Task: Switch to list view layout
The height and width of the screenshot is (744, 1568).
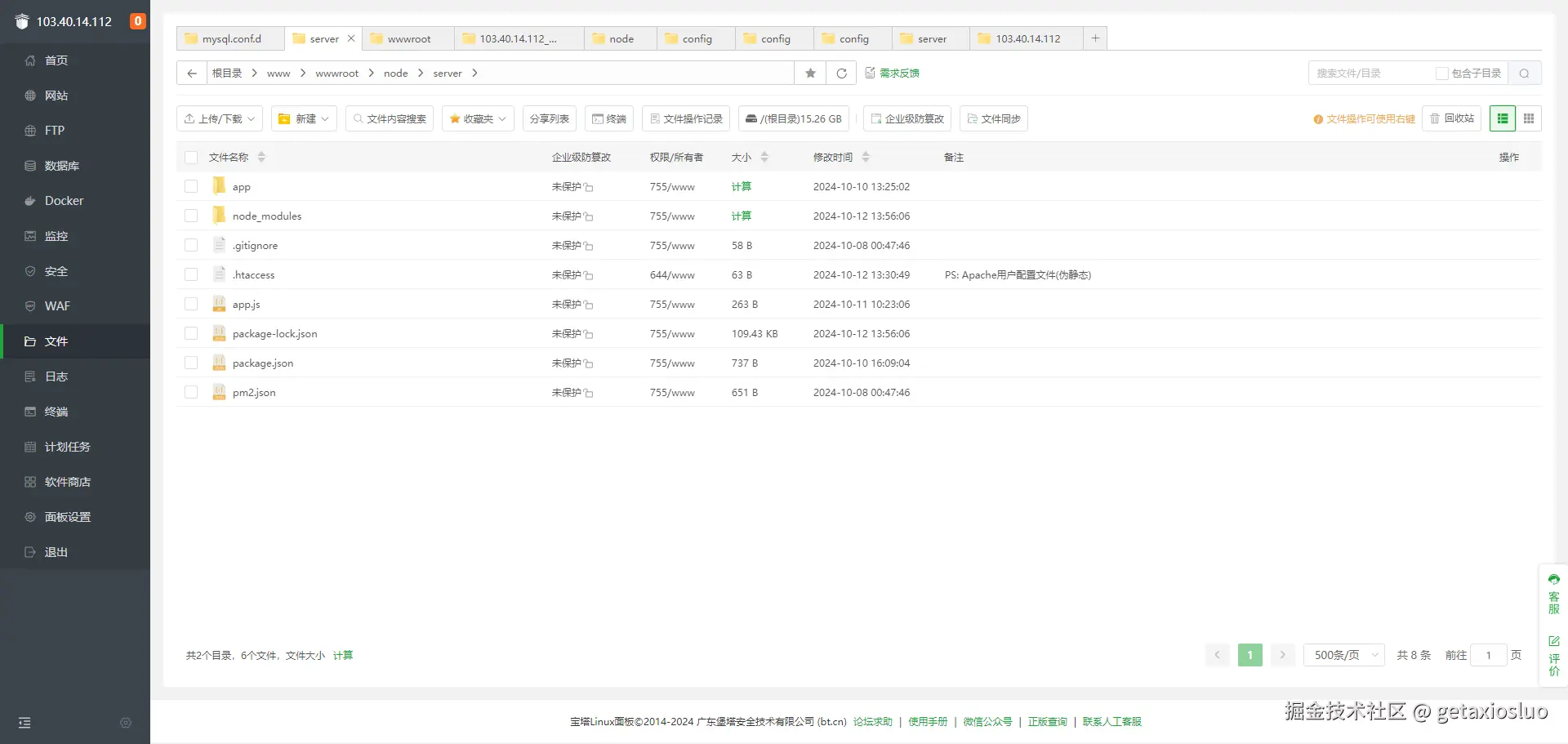Action: coord(1503,119)
